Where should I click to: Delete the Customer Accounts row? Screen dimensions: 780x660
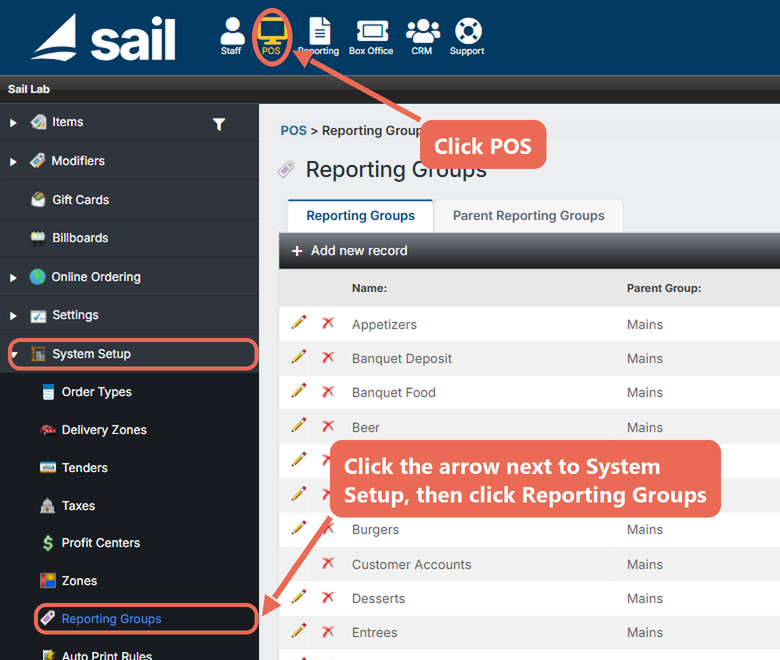328,563
